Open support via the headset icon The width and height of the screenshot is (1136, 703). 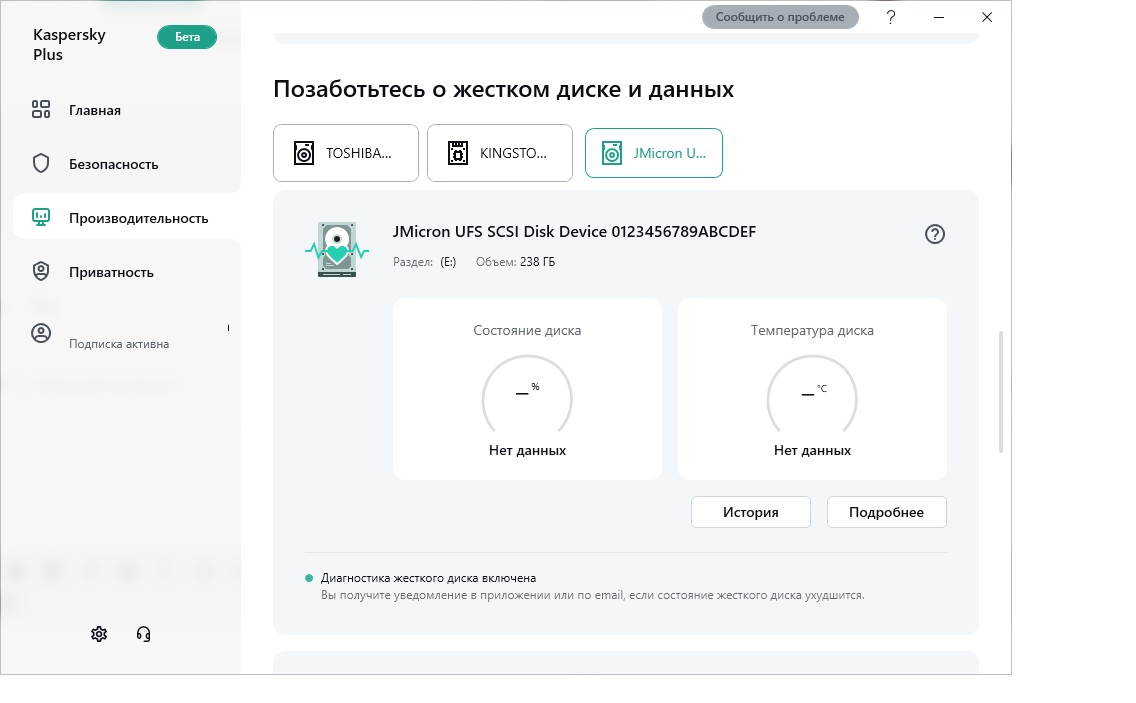(x=143, y=634)
